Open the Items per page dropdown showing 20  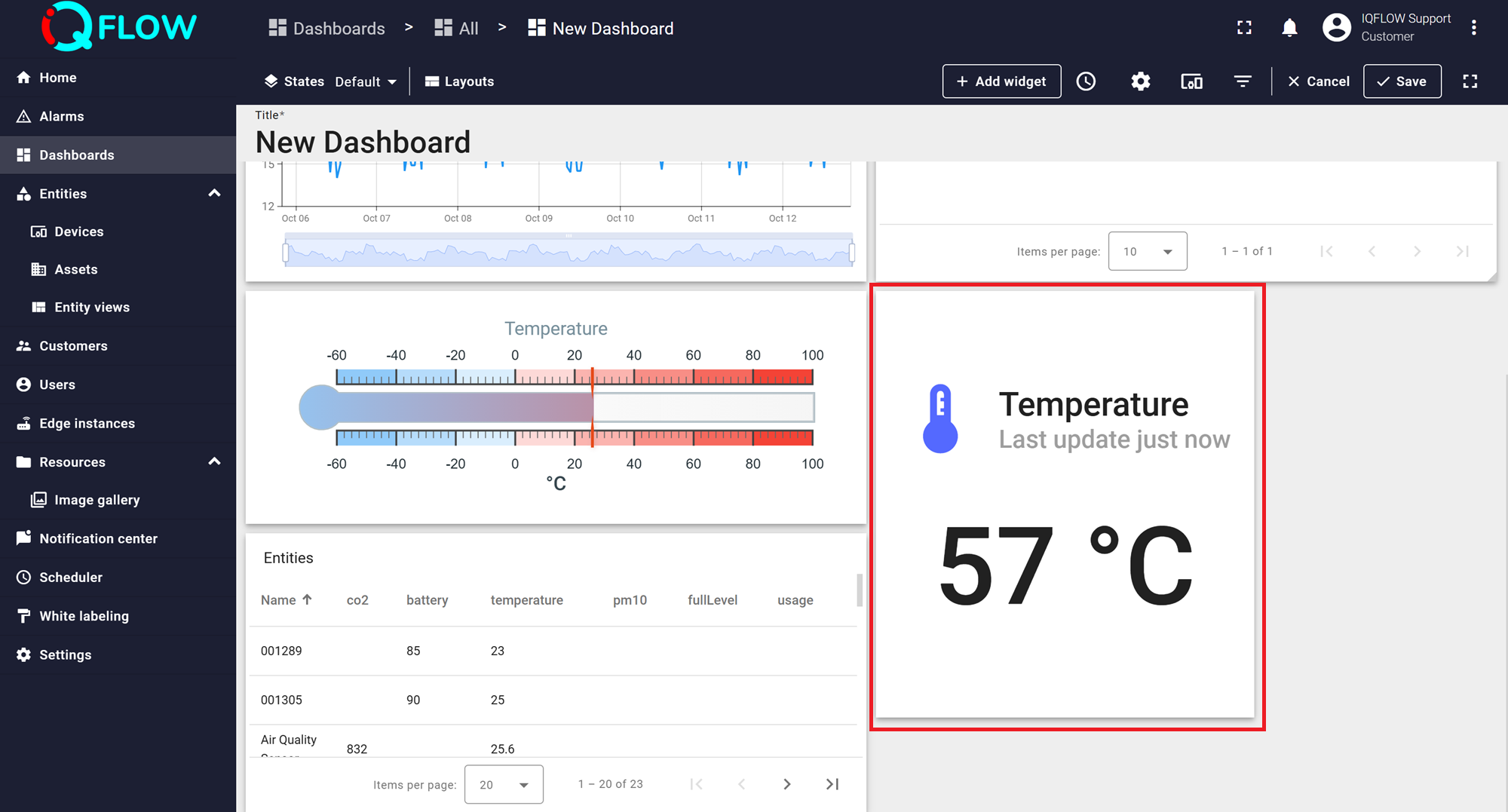click(504, 784)
